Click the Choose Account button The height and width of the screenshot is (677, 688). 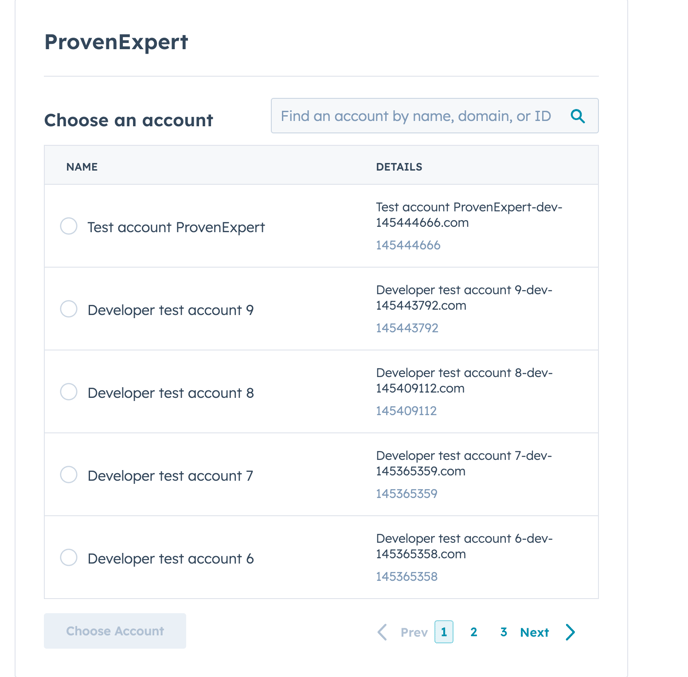click(115, 631)
